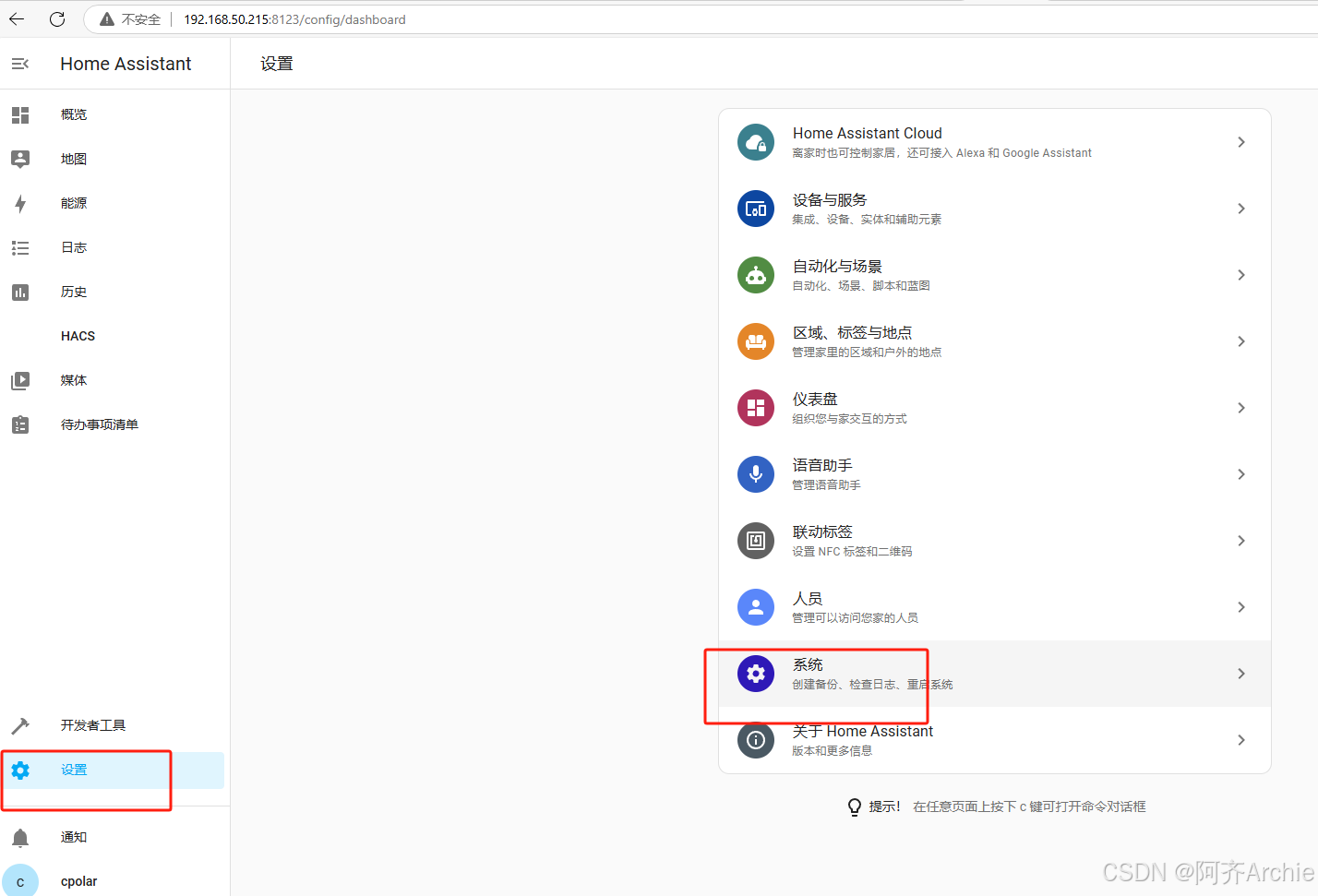The height and width of the screenshot is (896, 1318).
Task: Open 历史 in the sidebar
Action: pyautogui.click(x=114, y=292)
